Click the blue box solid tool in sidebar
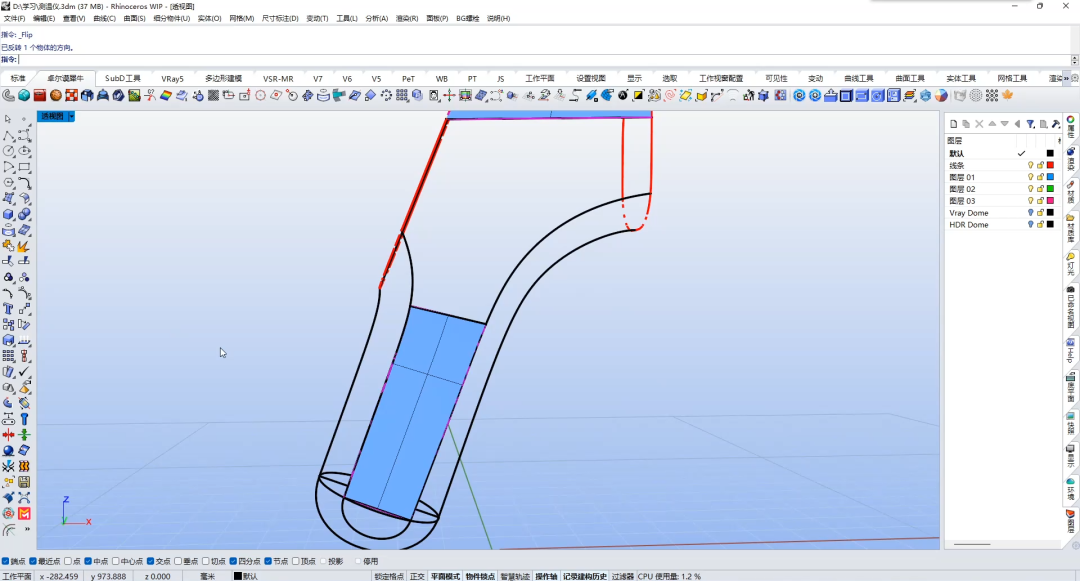 [8, 214]
